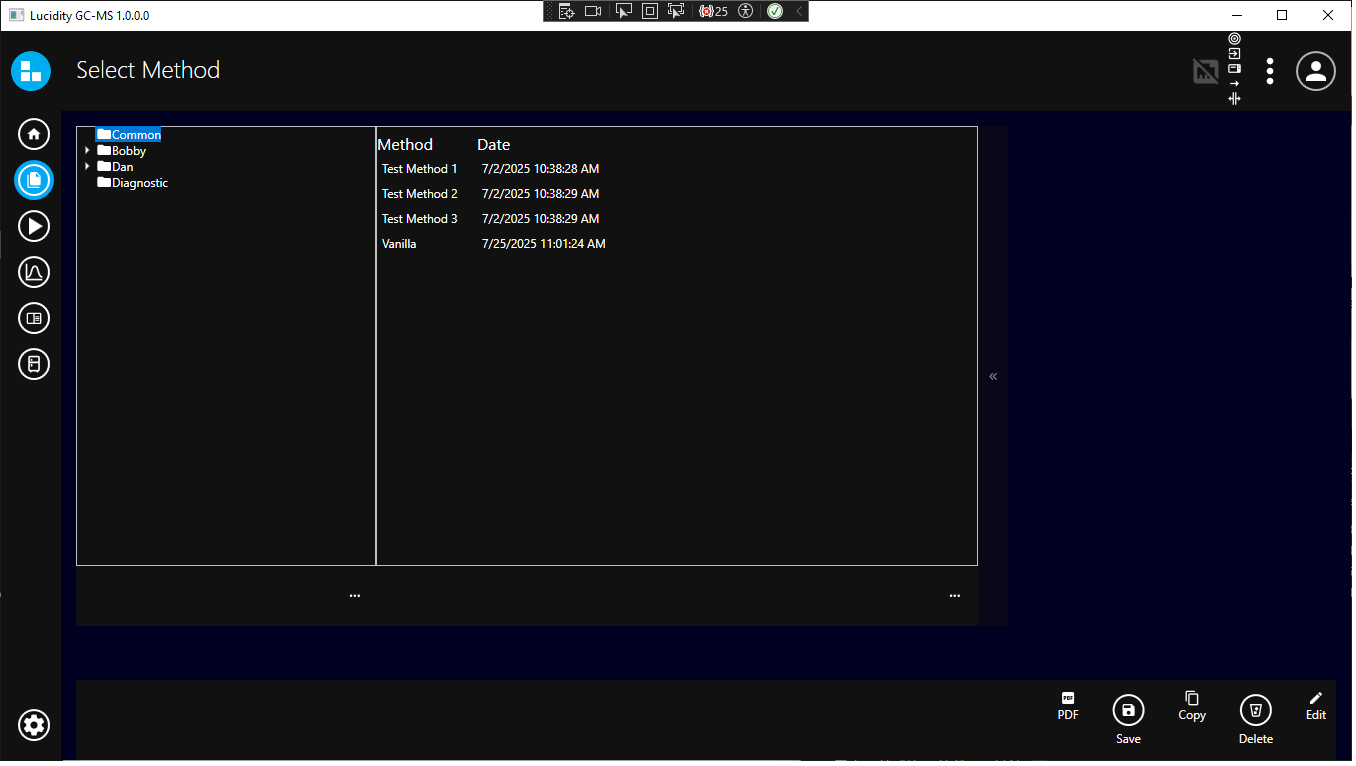Open Settings gear at bottom left
Image resolution: width=1356 pixels, height=766 pixels.
point(34,725)
